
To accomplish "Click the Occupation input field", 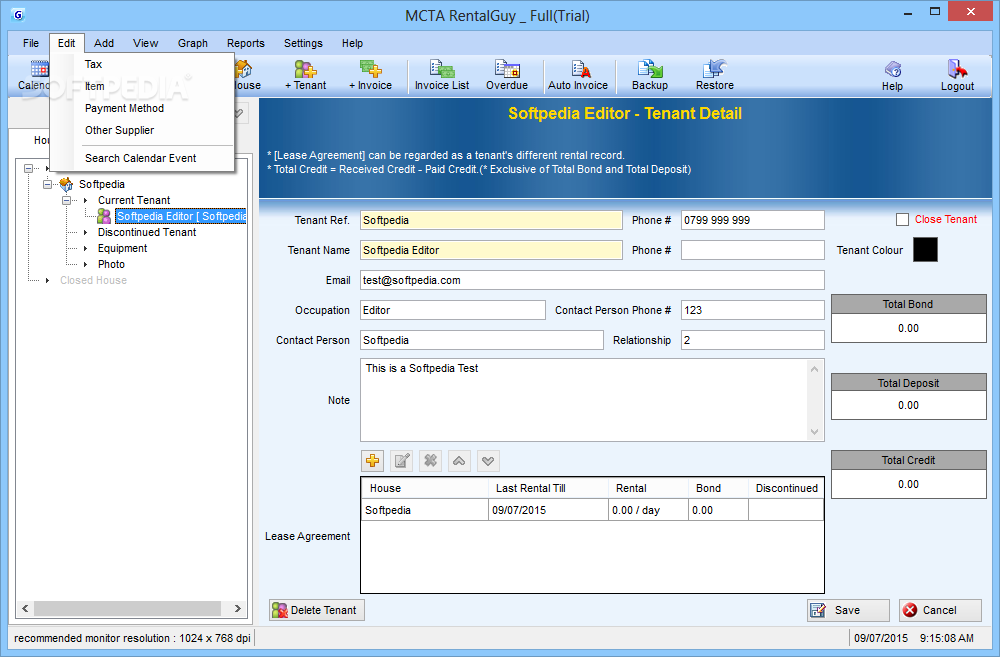I will pos(453,310).
